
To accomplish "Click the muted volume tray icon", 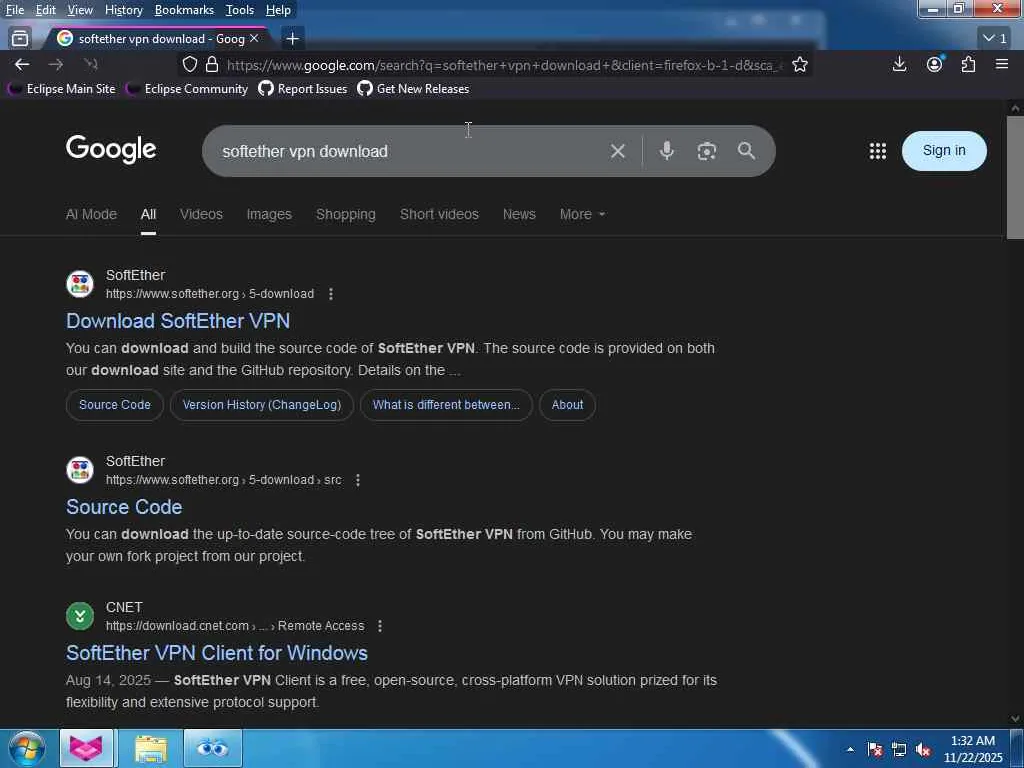I will click(x=923, y=749).
